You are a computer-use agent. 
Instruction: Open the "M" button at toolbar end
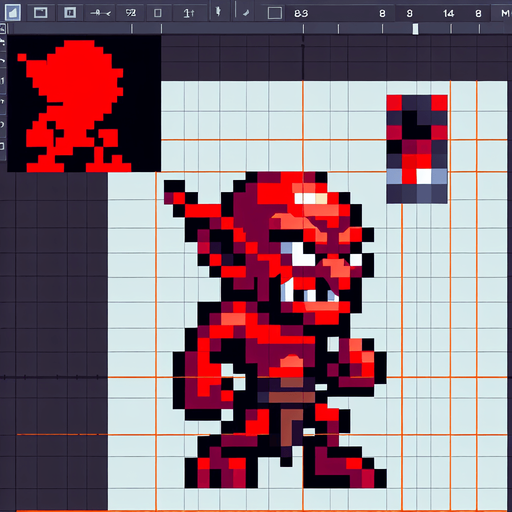pyautogui.click(x=505, y=13)
